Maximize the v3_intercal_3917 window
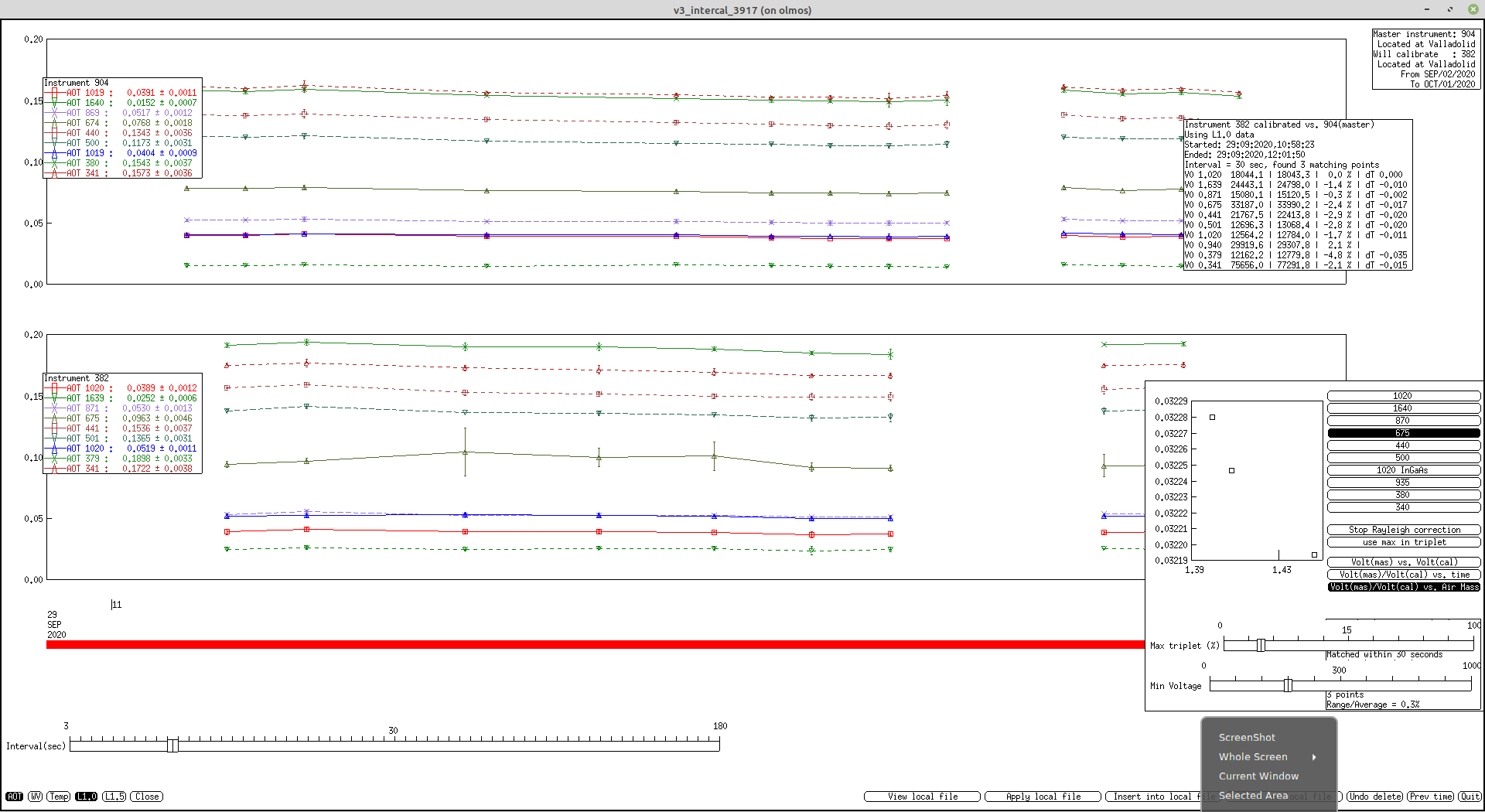 pos(1449,9)
